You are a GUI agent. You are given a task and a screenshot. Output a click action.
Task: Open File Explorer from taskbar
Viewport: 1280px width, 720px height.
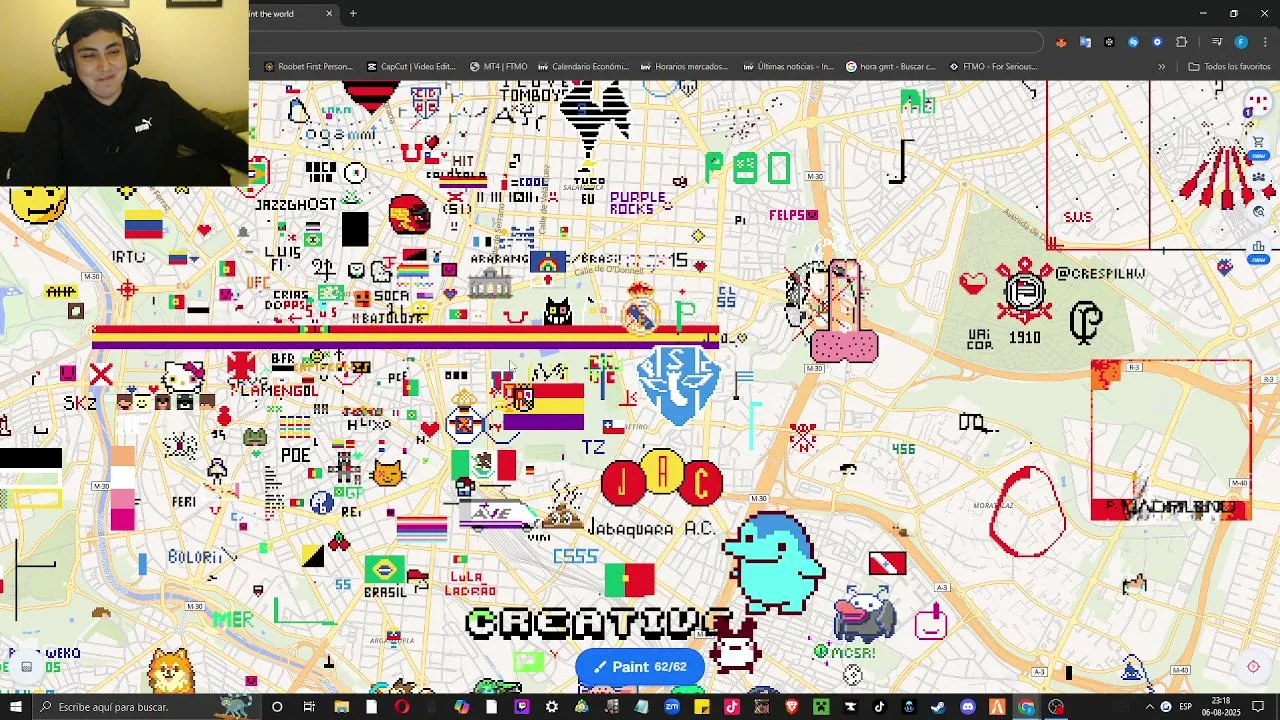coord(341,707)
